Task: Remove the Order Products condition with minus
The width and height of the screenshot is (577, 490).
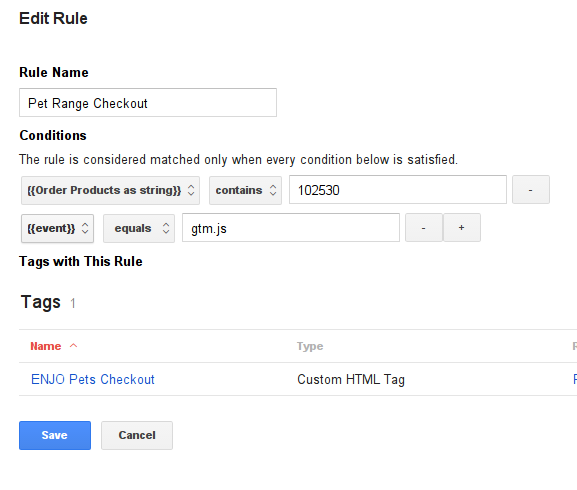Action: point(531,190)
